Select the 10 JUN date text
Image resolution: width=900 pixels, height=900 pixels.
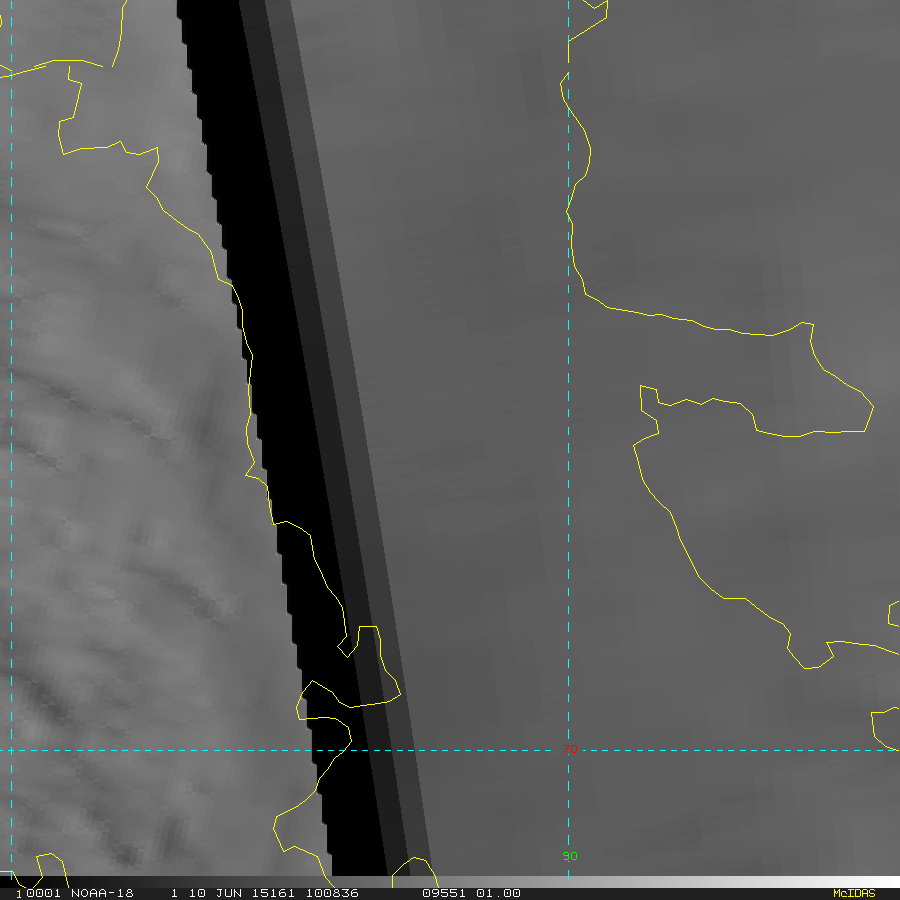pyautogui.click(x=206, y=893)
